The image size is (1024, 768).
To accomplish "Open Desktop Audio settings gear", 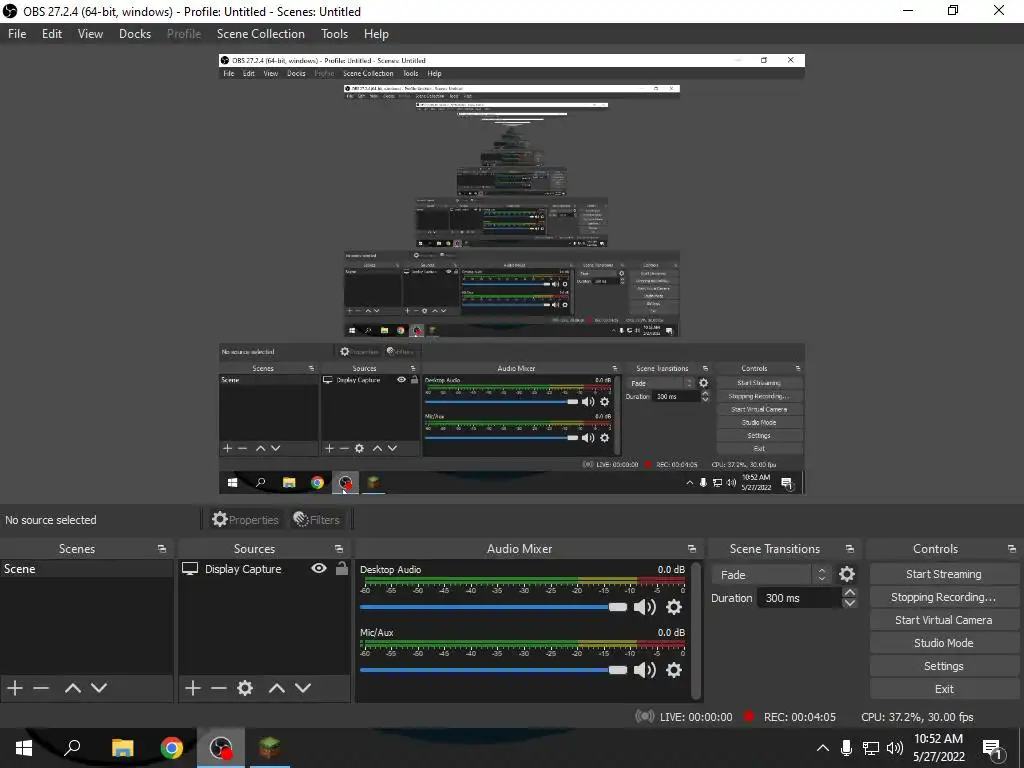I will (x=674, y=607).
